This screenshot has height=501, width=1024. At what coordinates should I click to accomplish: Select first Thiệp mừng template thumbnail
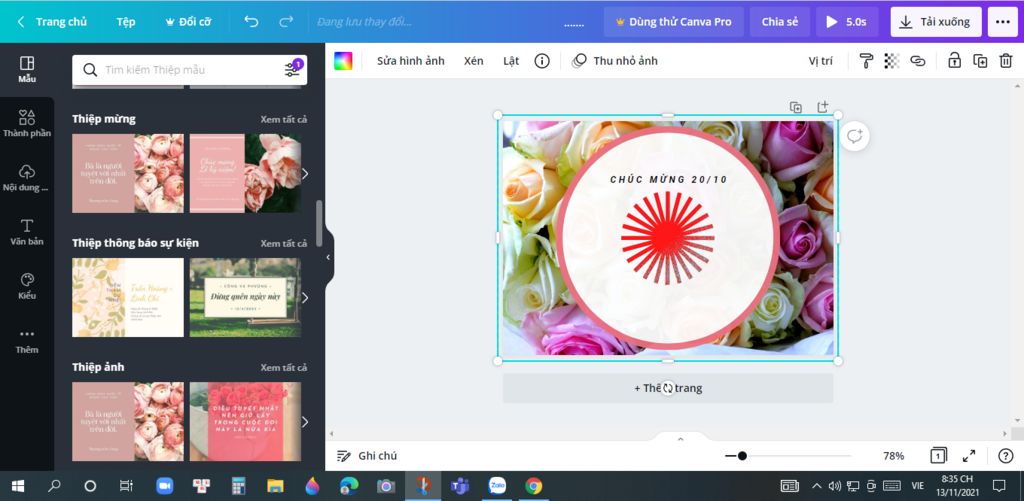tap(128, 173)
